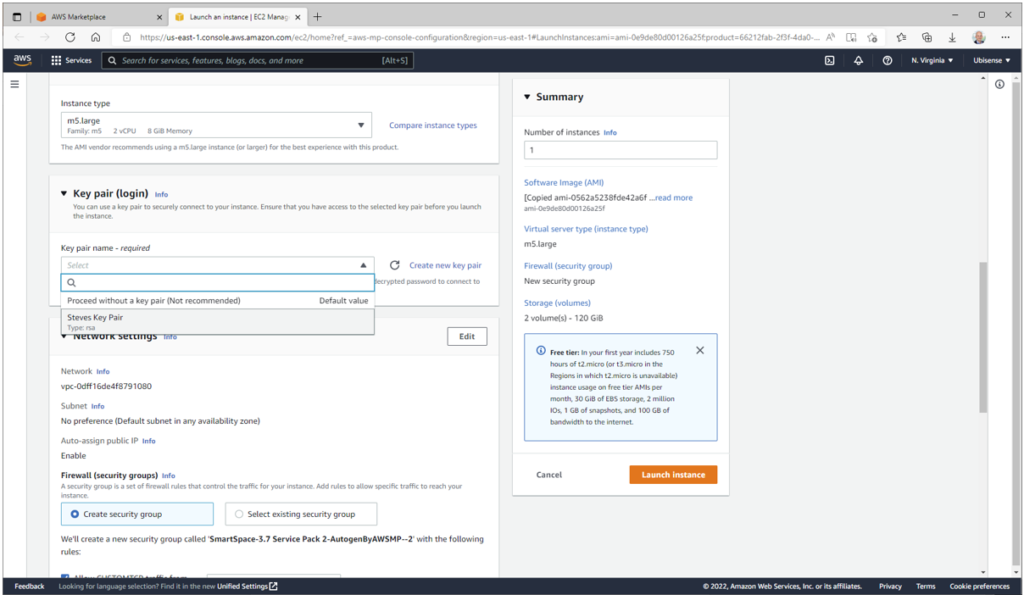This screenshot has height=595, width=1024.
Task: Select Create security group radio option
Action: pos(137,514)
